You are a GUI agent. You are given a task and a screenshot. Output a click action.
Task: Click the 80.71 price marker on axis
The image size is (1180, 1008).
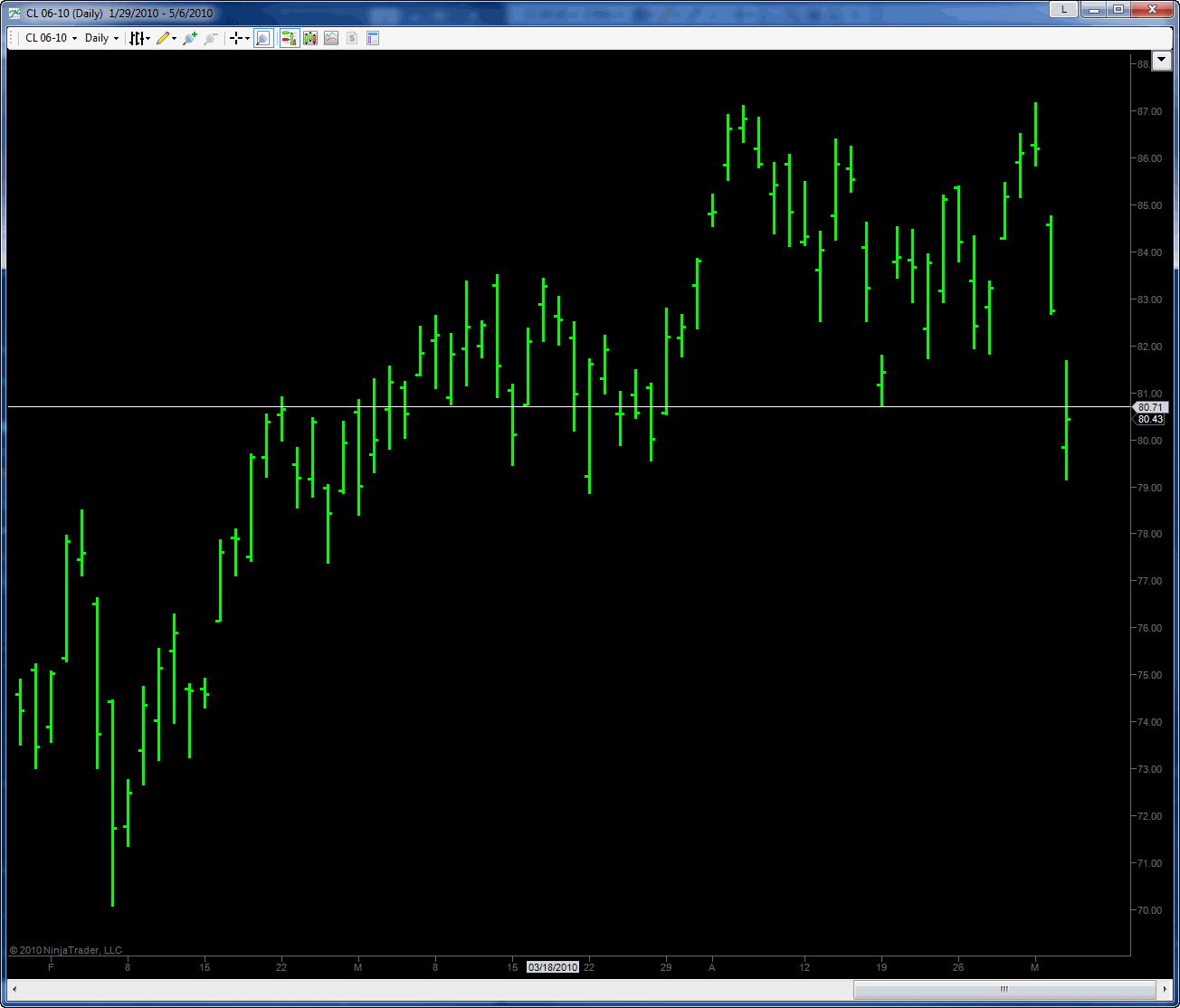1150,407
